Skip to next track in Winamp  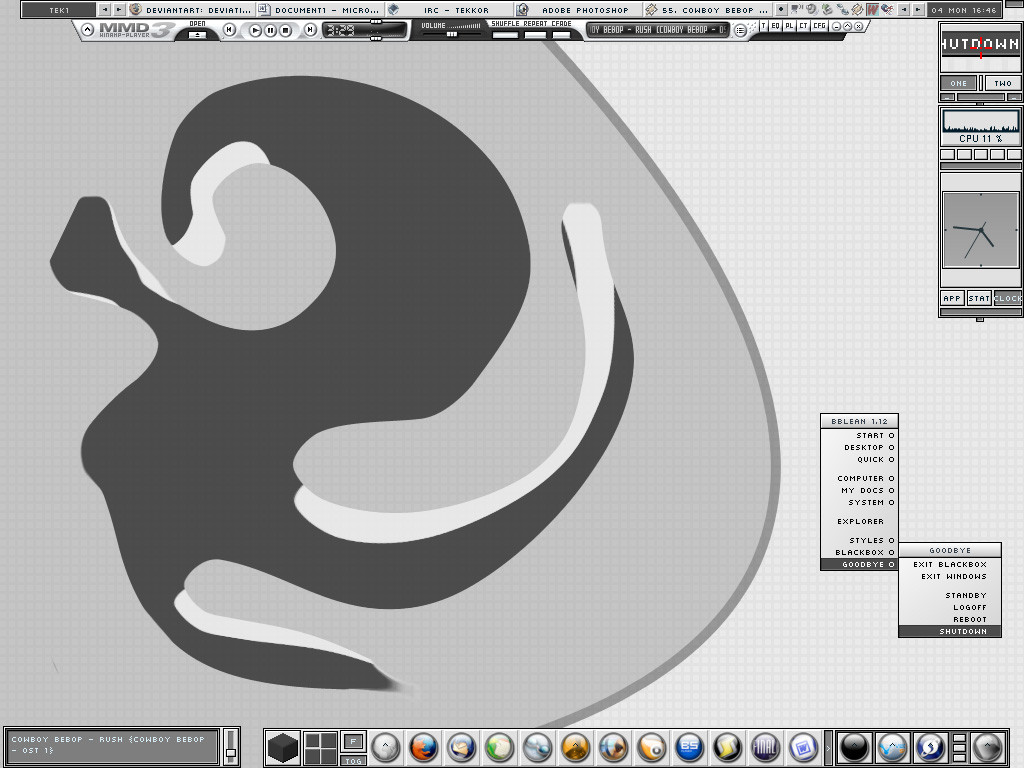tap(311, 30)
